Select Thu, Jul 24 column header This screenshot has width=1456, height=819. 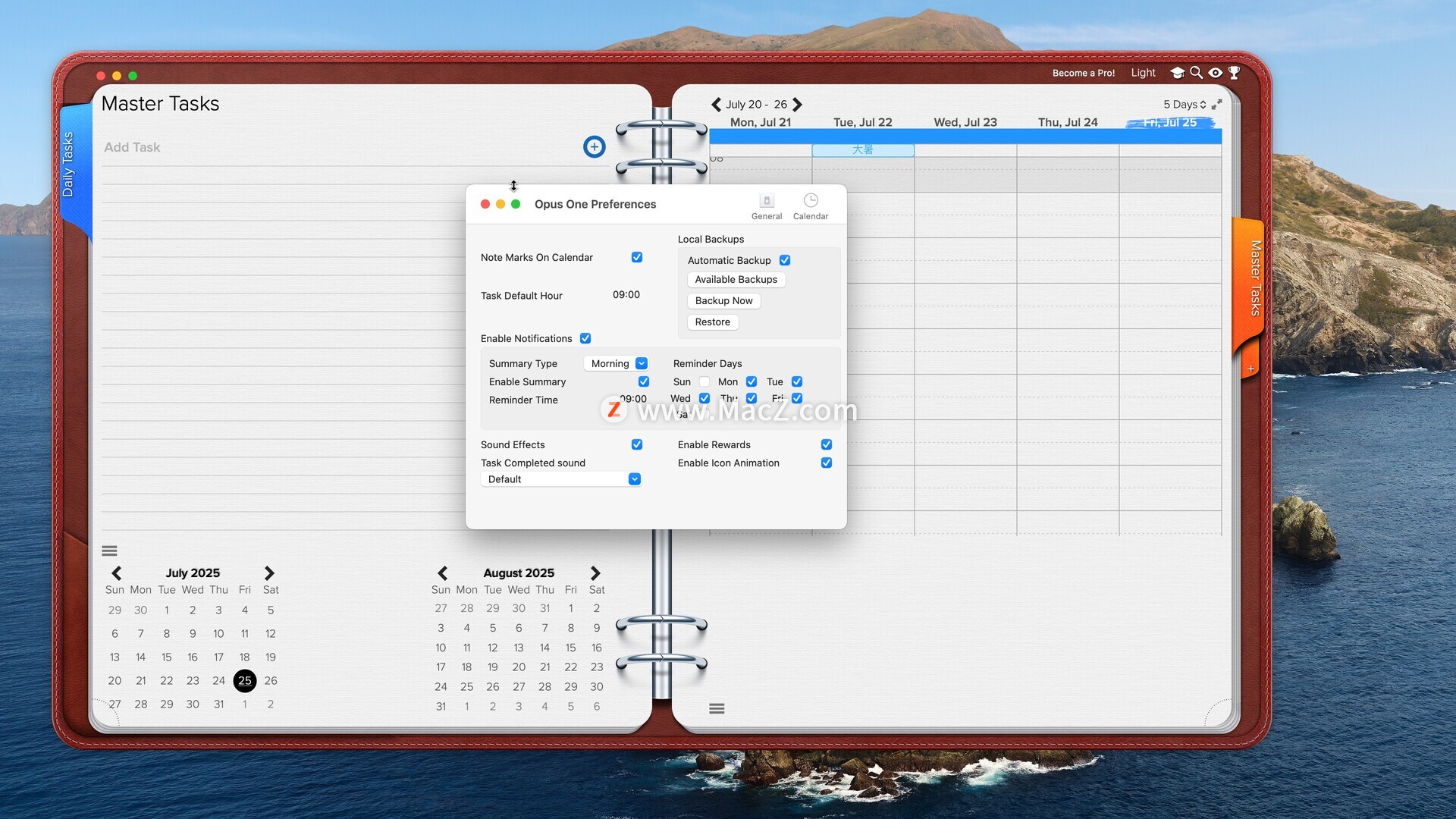[1068, 123]
